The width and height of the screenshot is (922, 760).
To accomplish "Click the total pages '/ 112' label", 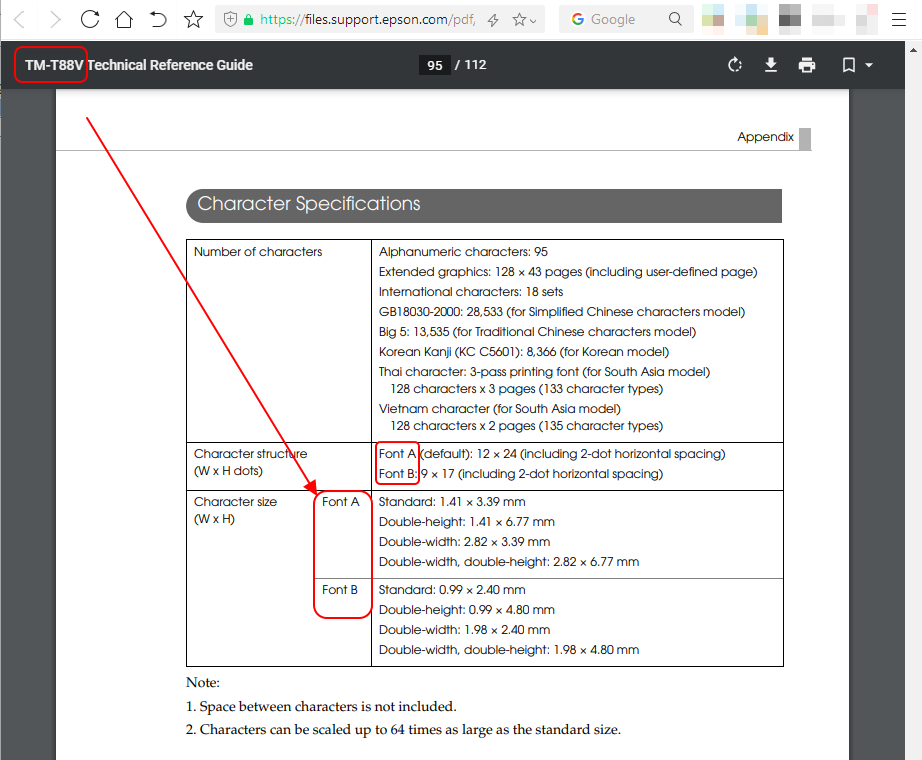I will [x=470, y=65].
